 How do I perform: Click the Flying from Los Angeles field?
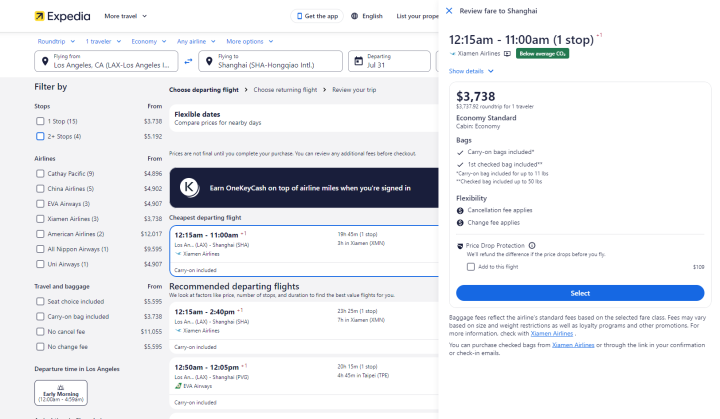[x=106, y=61]
